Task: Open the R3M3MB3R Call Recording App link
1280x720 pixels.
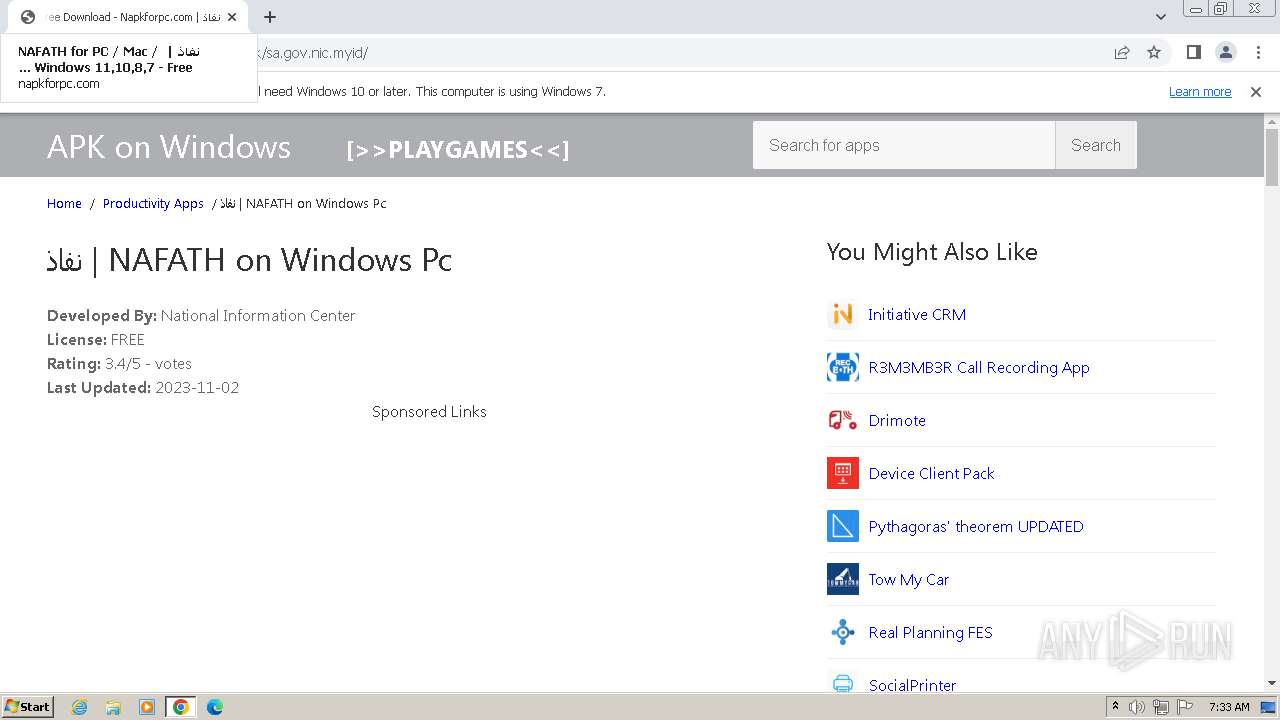Action: 979,367
